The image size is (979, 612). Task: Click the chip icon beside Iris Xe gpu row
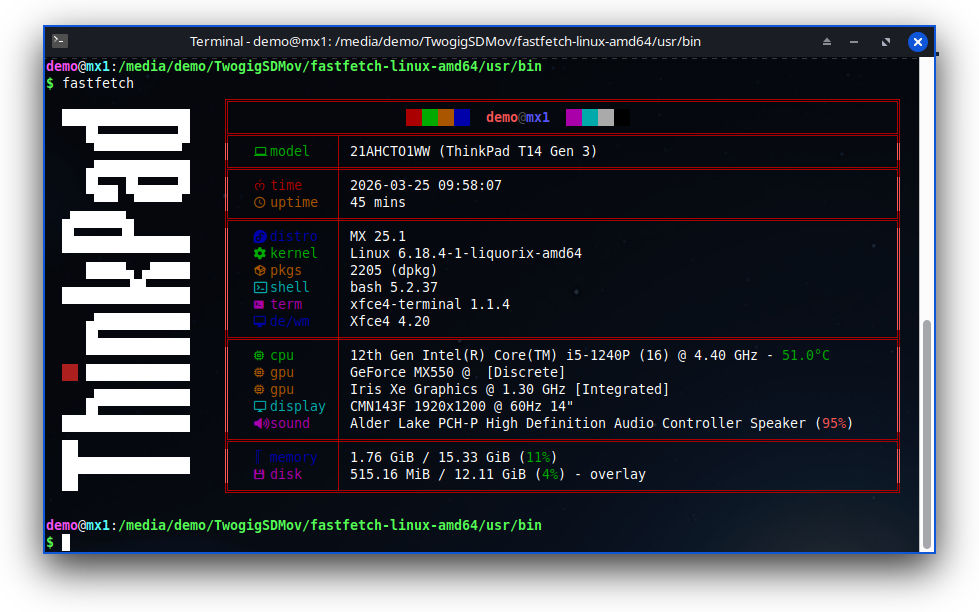(x=259, y=389)
